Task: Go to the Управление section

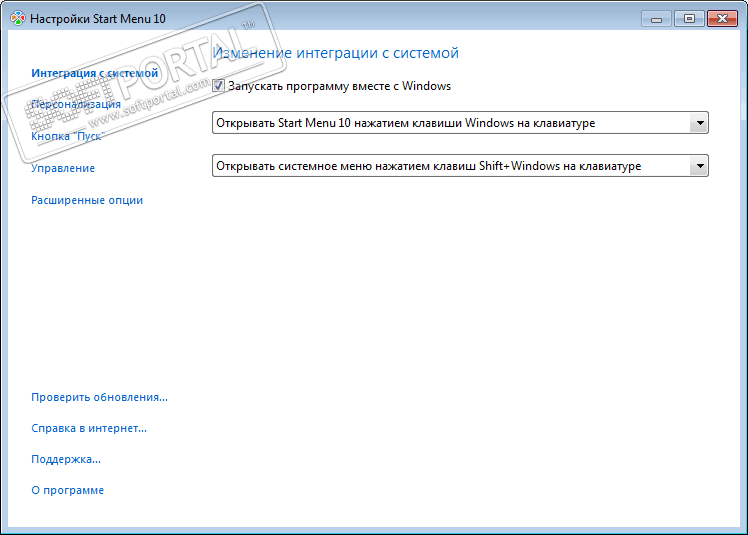Action: (x=63, y=168)
